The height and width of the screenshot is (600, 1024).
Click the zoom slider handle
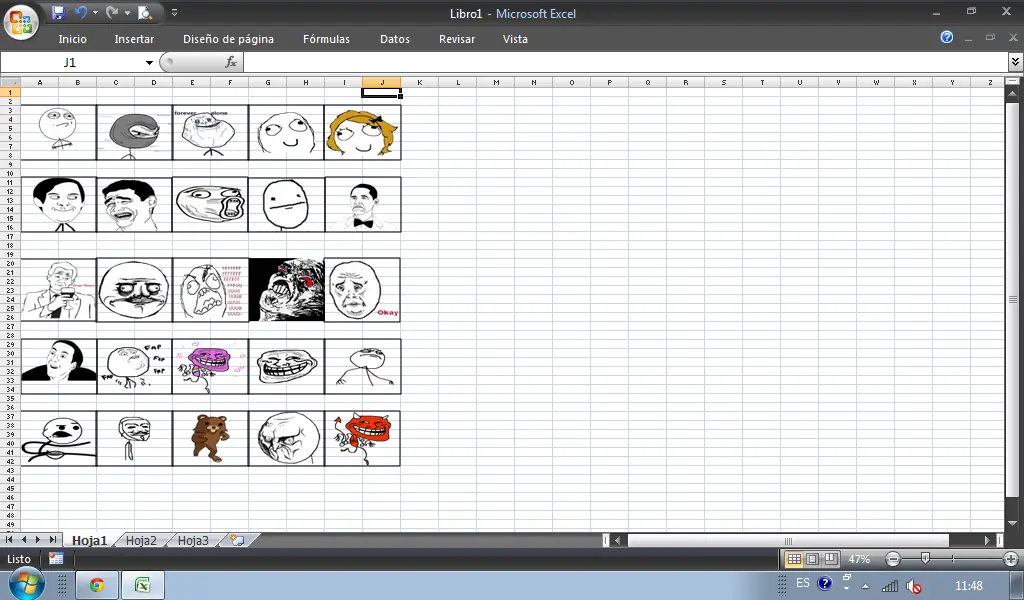925,559
